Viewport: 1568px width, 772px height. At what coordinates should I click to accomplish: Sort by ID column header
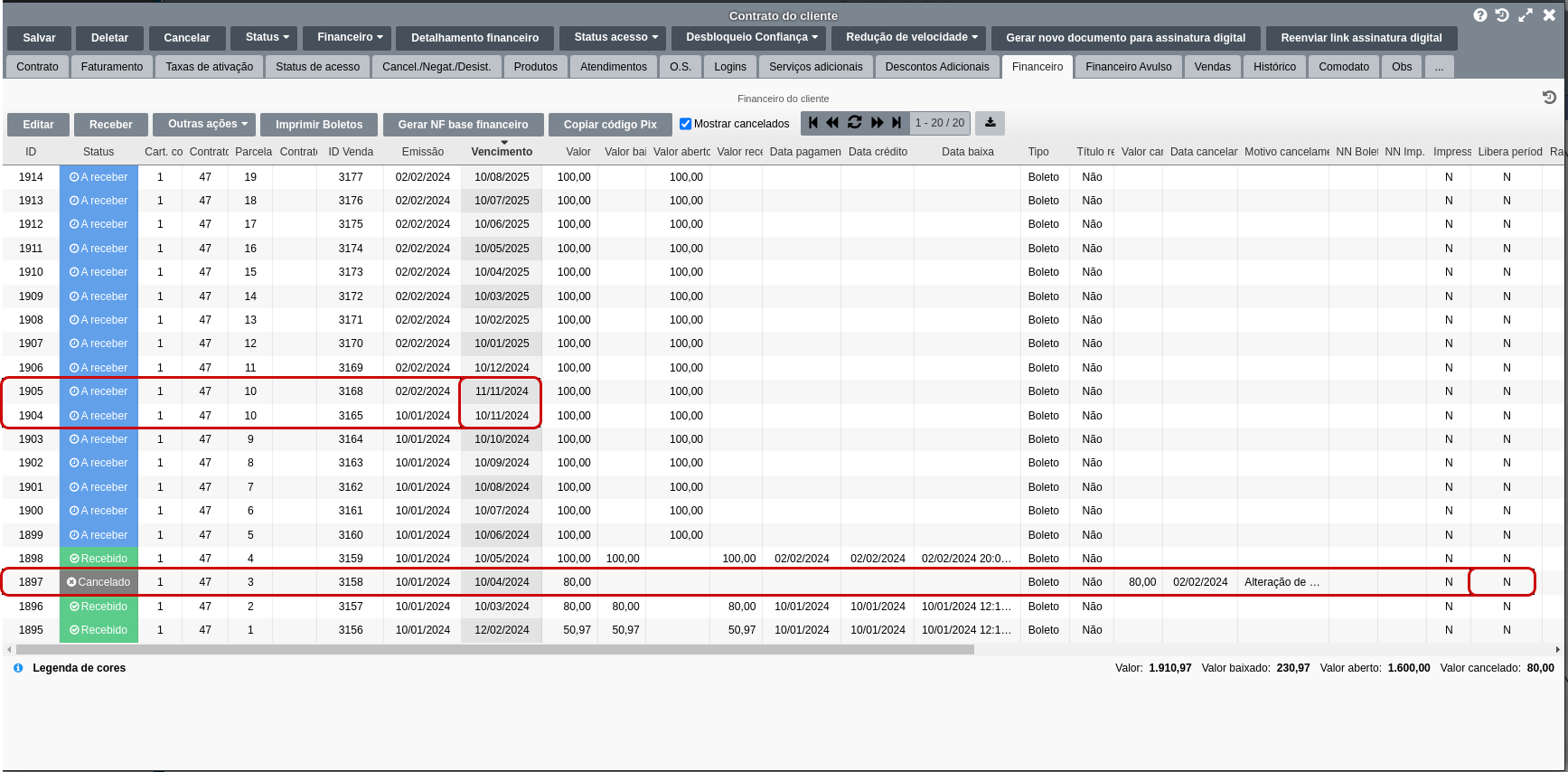(x=31, y=152)
